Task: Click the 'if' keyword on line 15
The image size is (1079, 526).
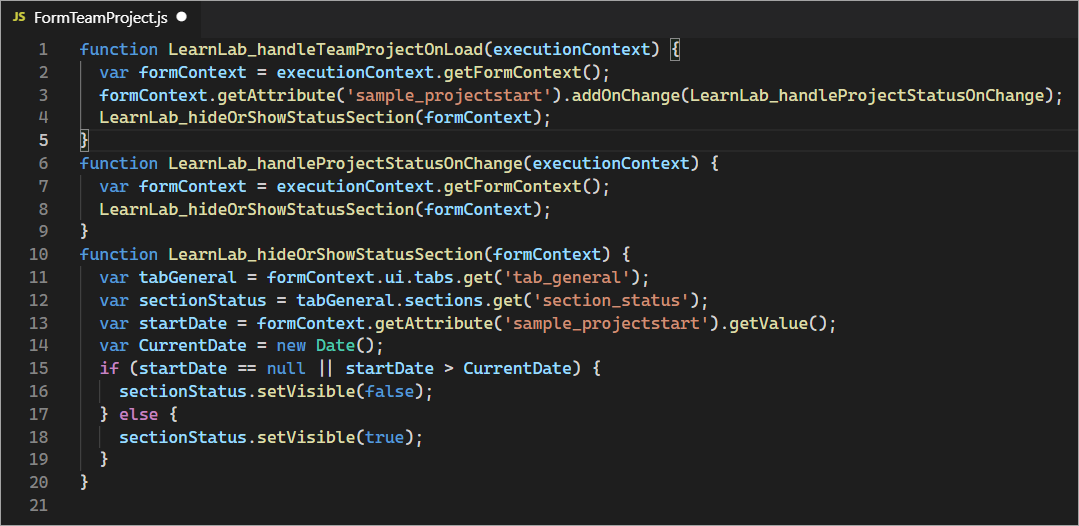Action: tap(108, 368)
